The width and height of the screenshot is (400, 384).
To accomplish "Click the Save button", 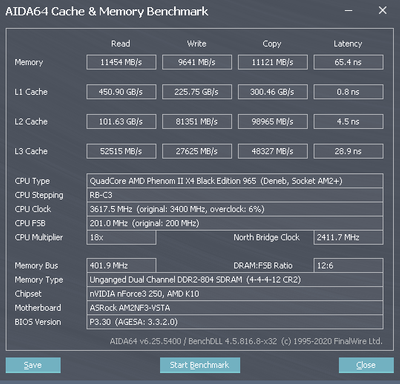I will (x=33, y=365).
